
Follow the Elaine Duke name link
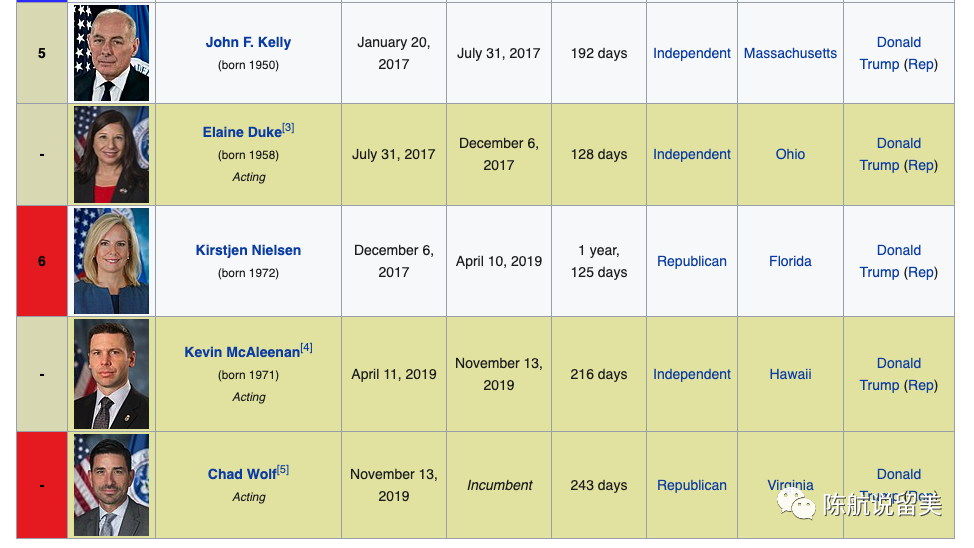point(242,133)
